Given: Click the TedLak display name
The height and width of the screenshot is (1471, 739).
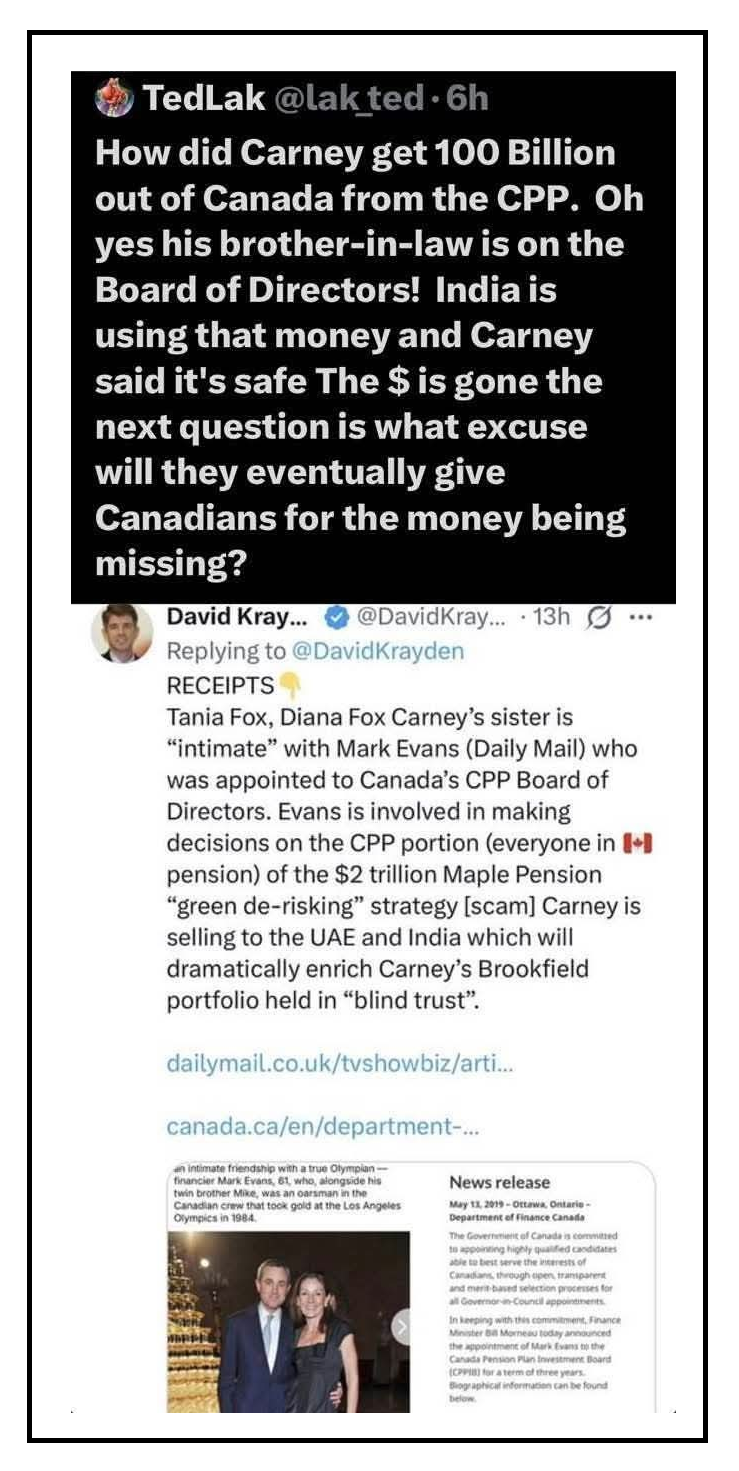Looking at the screenshot, I should pyautogui.click(x=203, y=98).
